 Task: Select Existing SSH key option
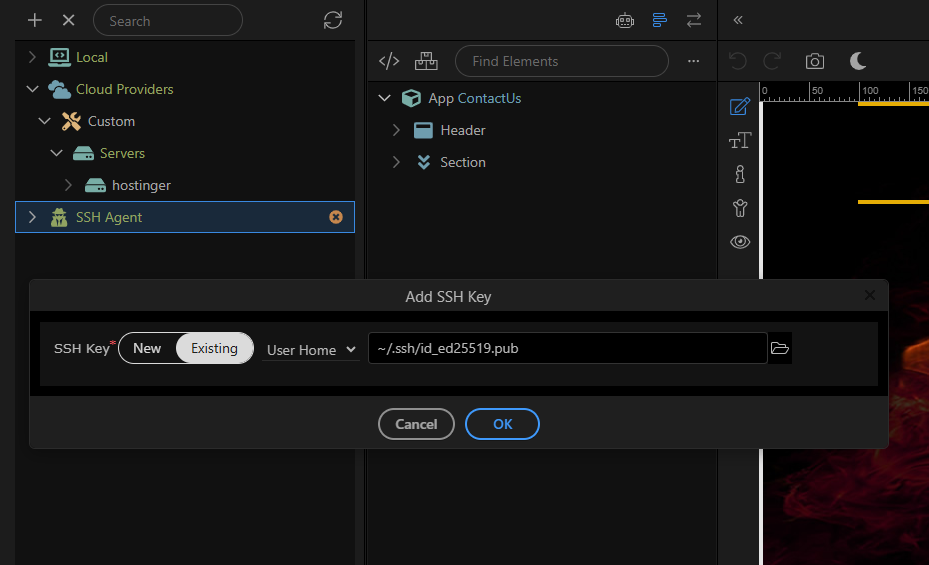point(214,348)
